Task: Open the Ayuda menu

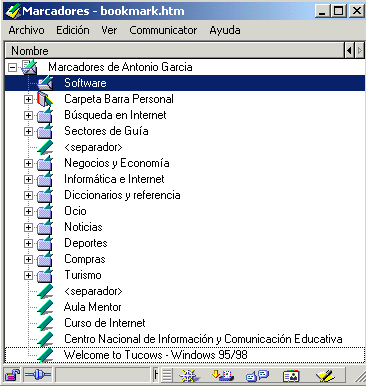Action: tap(225, 30)
